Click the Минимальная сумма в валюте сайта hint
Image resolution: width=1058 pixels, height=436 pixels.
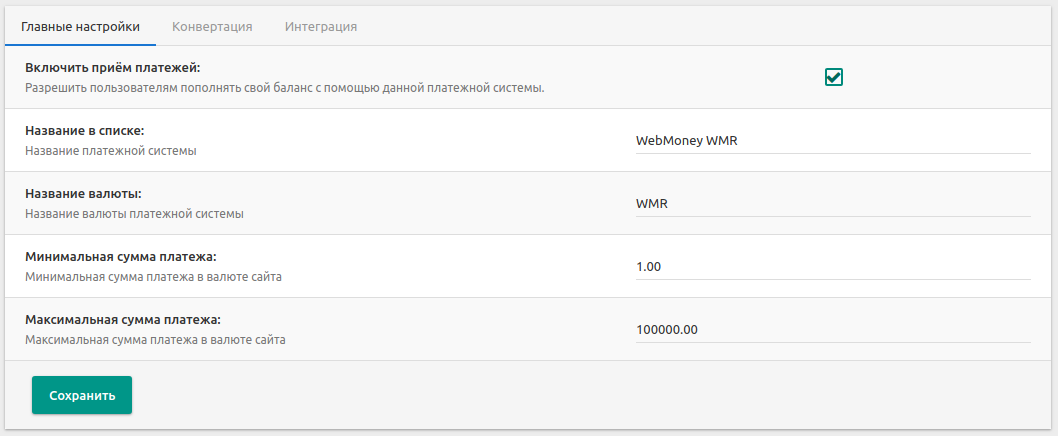pos(153,277)
